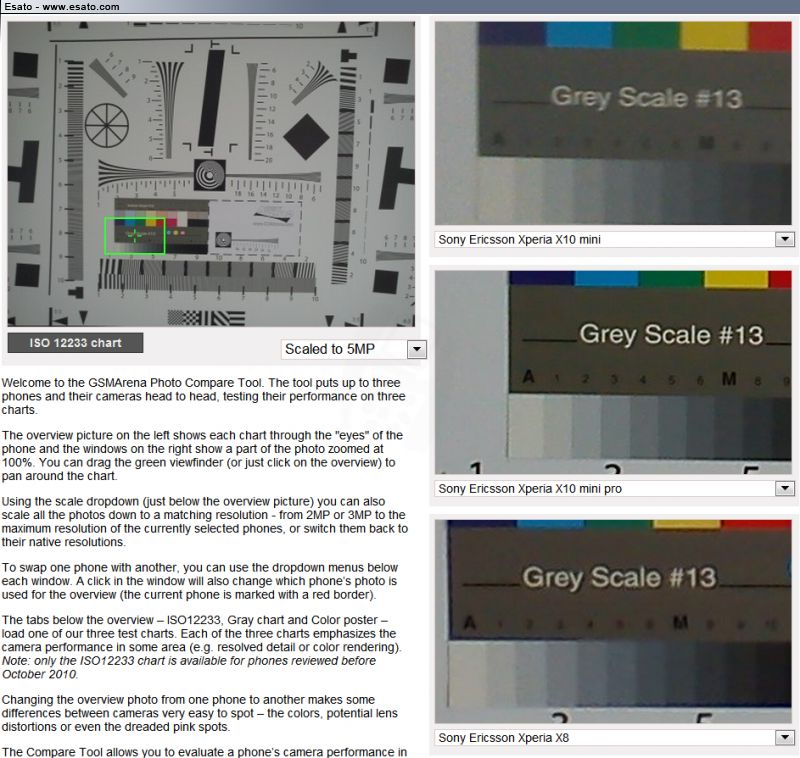Click the Scaled to 5MP dropdown arrow
The image size is (800, 758).
click(417, 349)
